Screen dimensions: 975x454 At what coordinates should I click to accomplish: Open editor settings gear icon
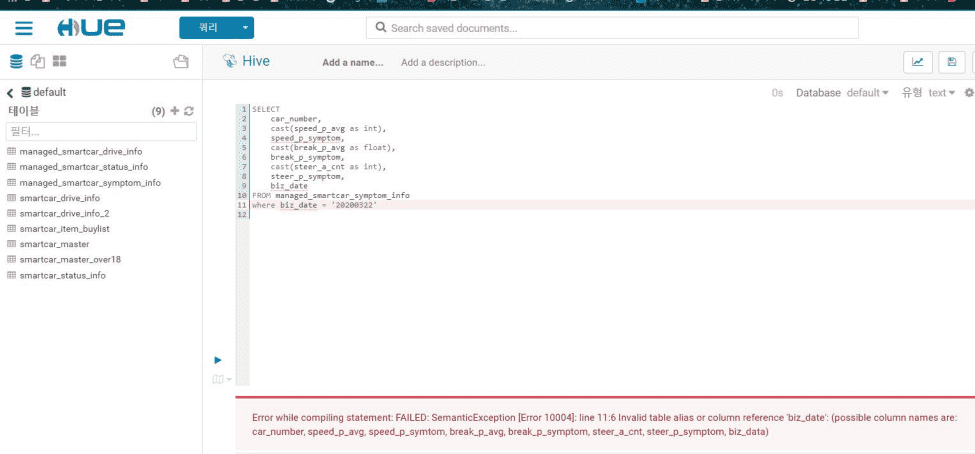pyautogui.click(x=968, y=93)
